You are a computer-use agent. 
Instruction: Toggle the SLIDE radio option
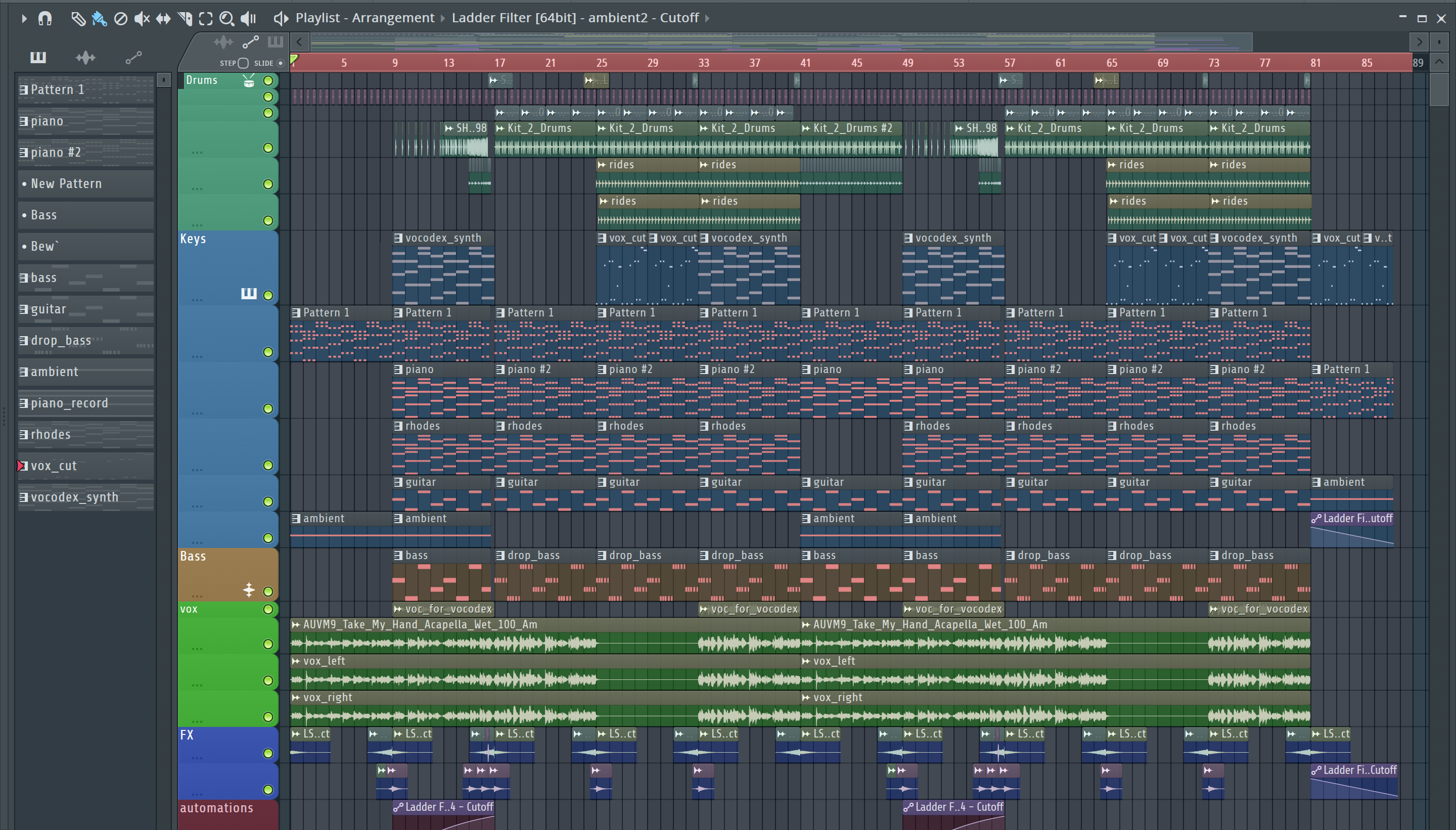(280, 63)
